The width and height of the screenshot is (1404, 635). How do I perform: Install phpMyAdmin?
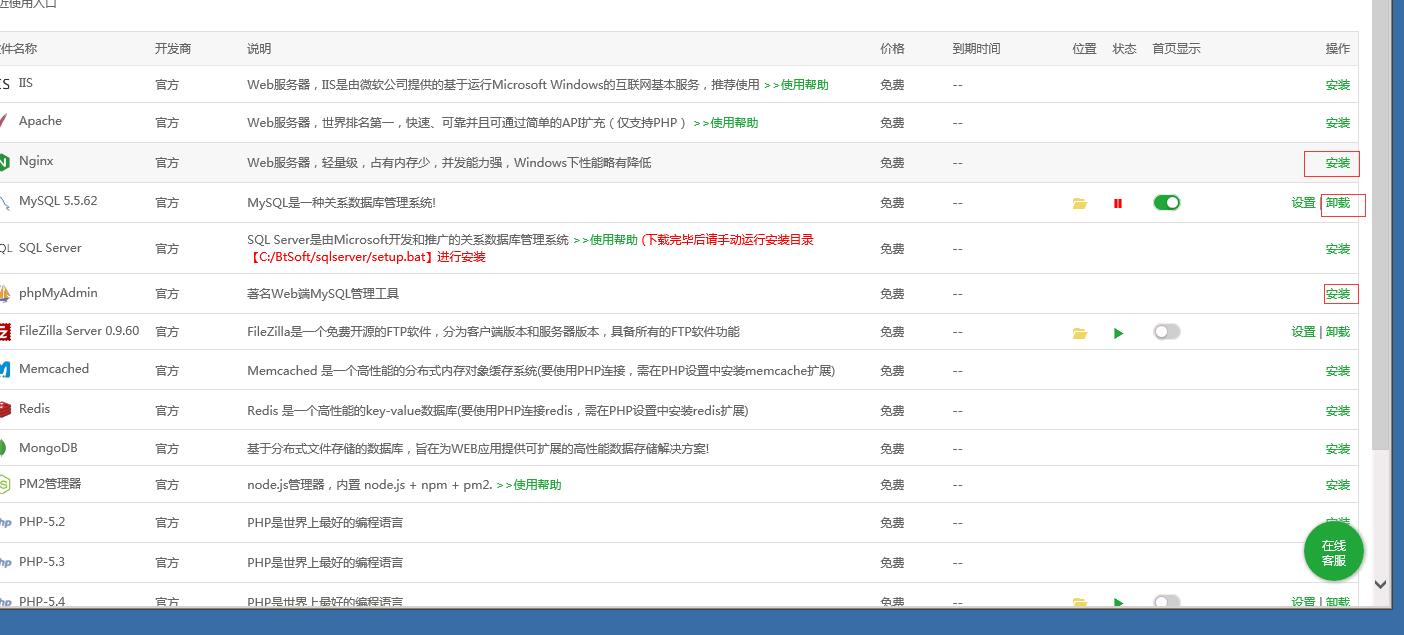[x=1337, y=294]
